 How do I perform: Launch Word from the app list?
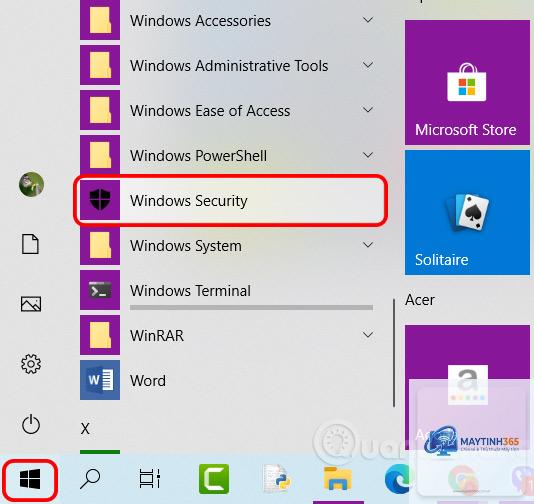(x=226, y=380)
